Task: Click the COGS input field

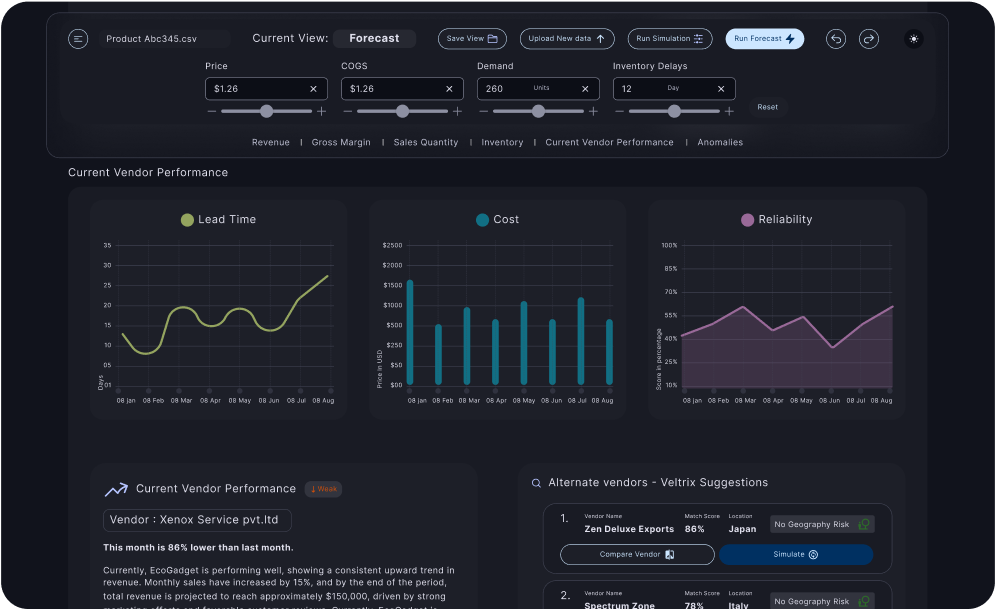Action: (402, 89)
